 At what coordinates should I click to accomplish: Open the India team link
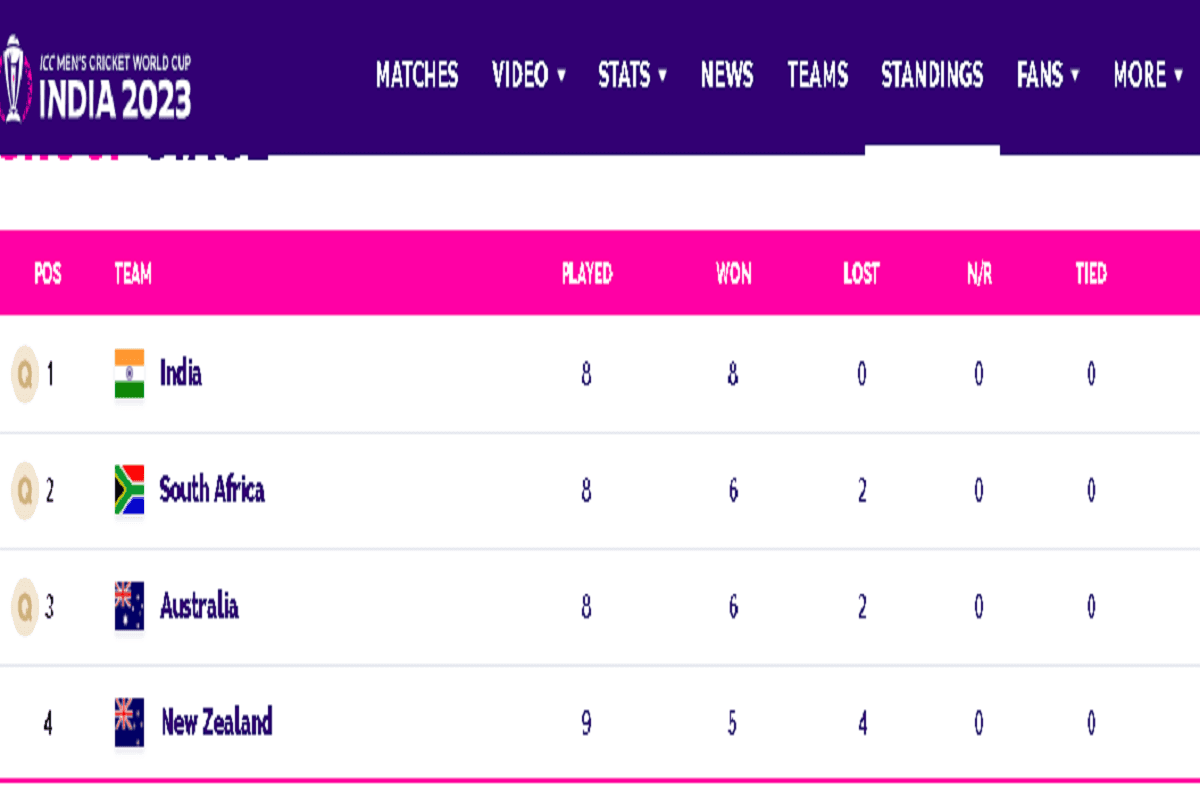[x=181, y=374]
